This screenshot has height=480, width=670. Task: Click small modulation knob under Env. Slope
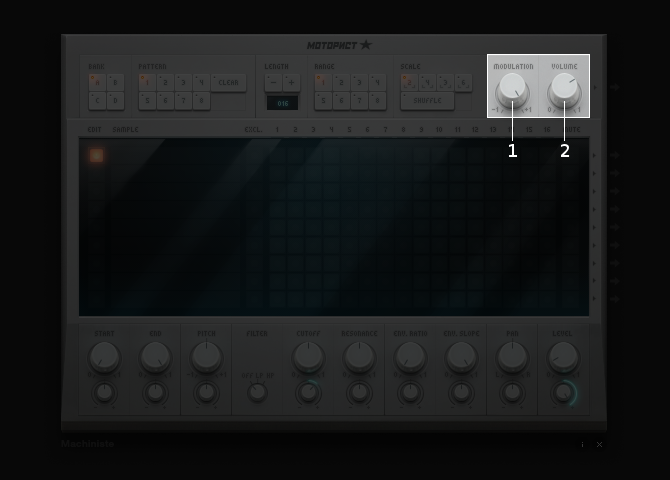pos(461,392)
